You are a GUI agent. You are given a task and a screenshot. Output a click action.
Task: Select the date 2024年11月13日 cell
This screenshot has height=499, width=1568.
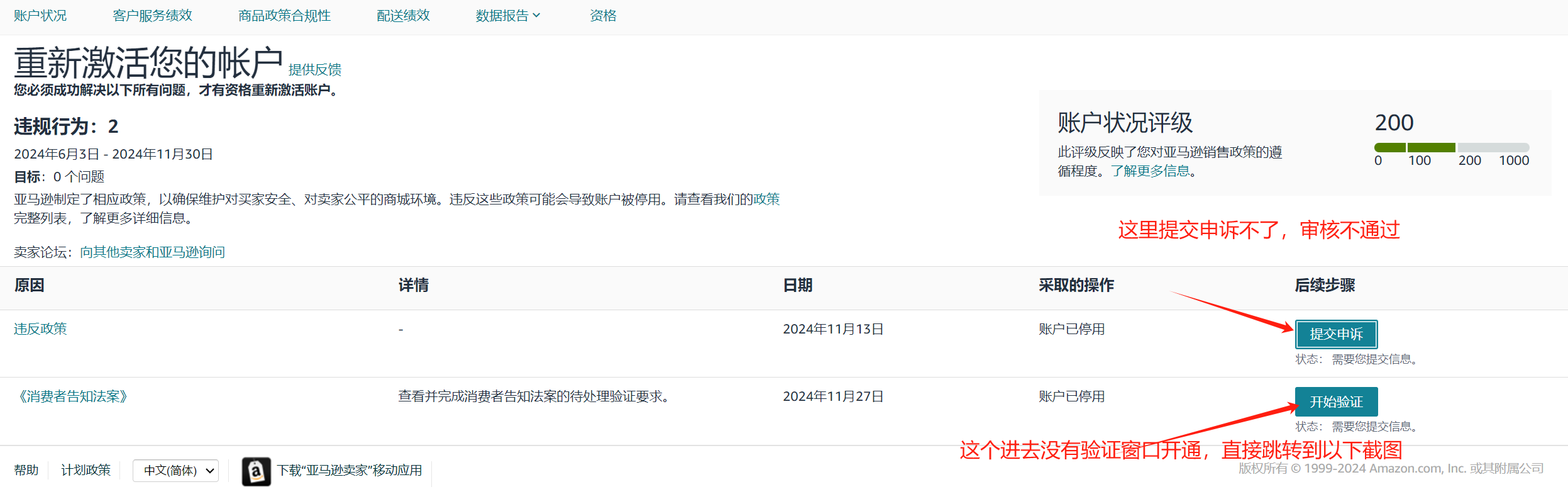pos(833,329)
